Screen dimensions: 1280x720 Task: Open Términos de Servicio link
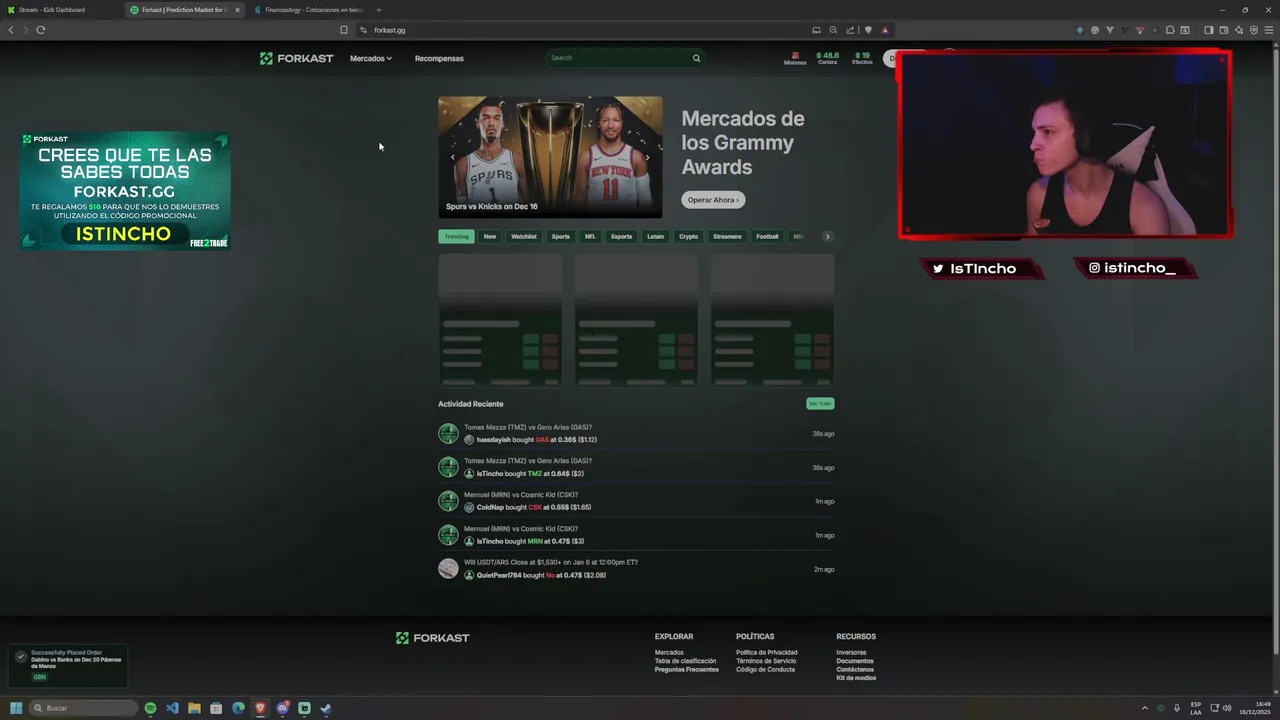click(766, 661)
